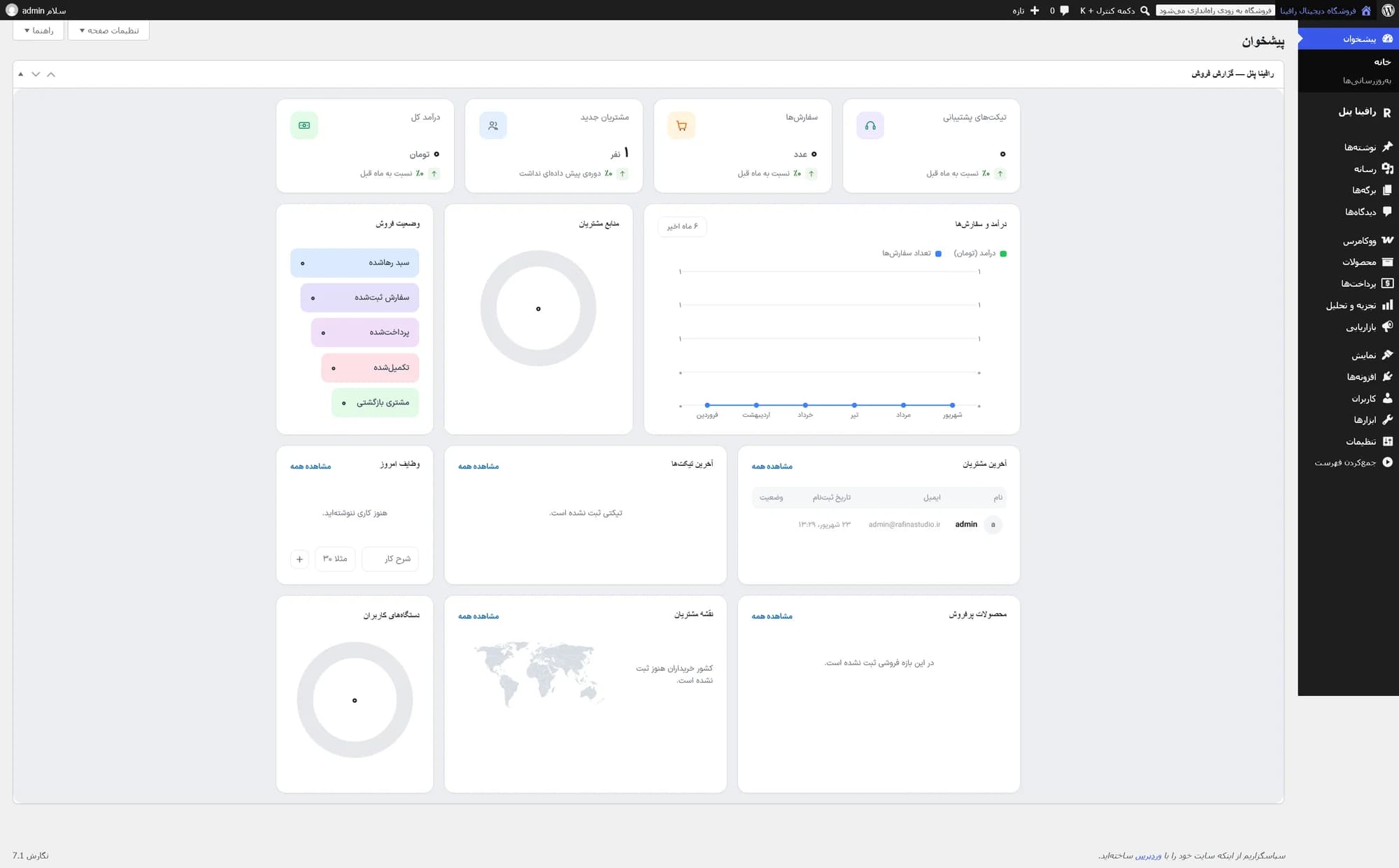
Task: Collapse the رافینا پنل sales report widget
Action: click(20, 74)
